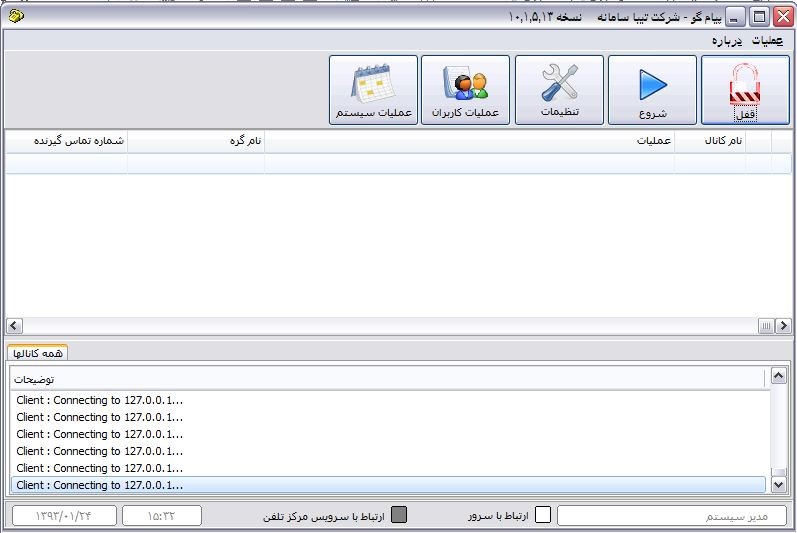The width and height of the screenshot is (797, 533).
Task: Toggle the phone center service connection indicator box
Action: point(399,516)
